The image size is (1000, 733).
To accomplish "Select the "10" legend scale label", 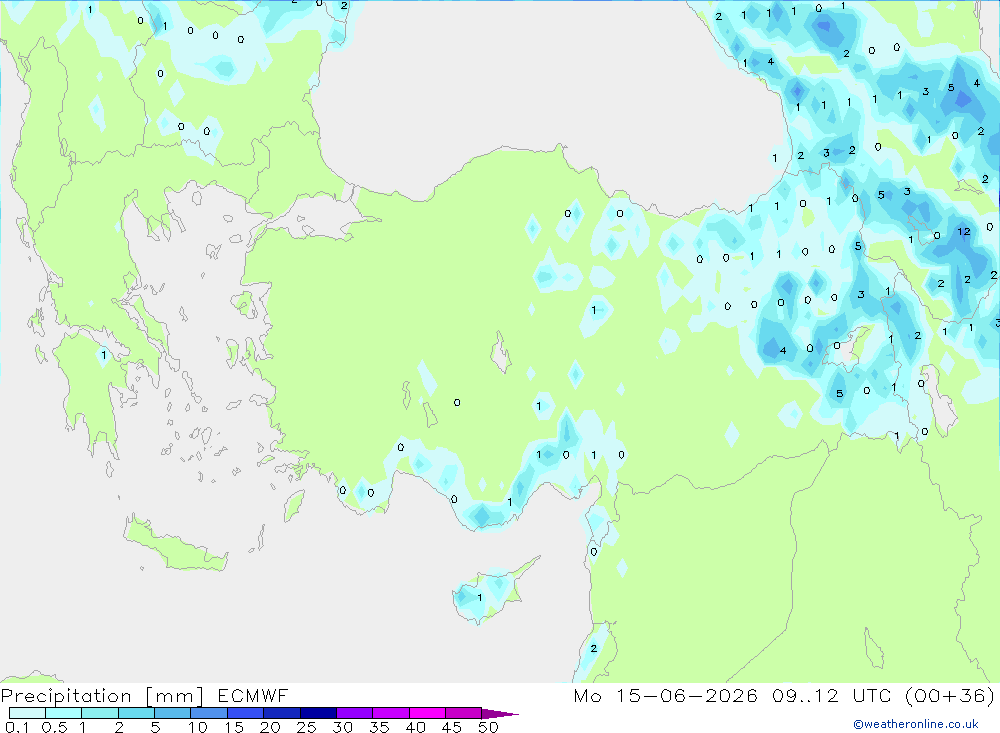I will click(198, 727).
